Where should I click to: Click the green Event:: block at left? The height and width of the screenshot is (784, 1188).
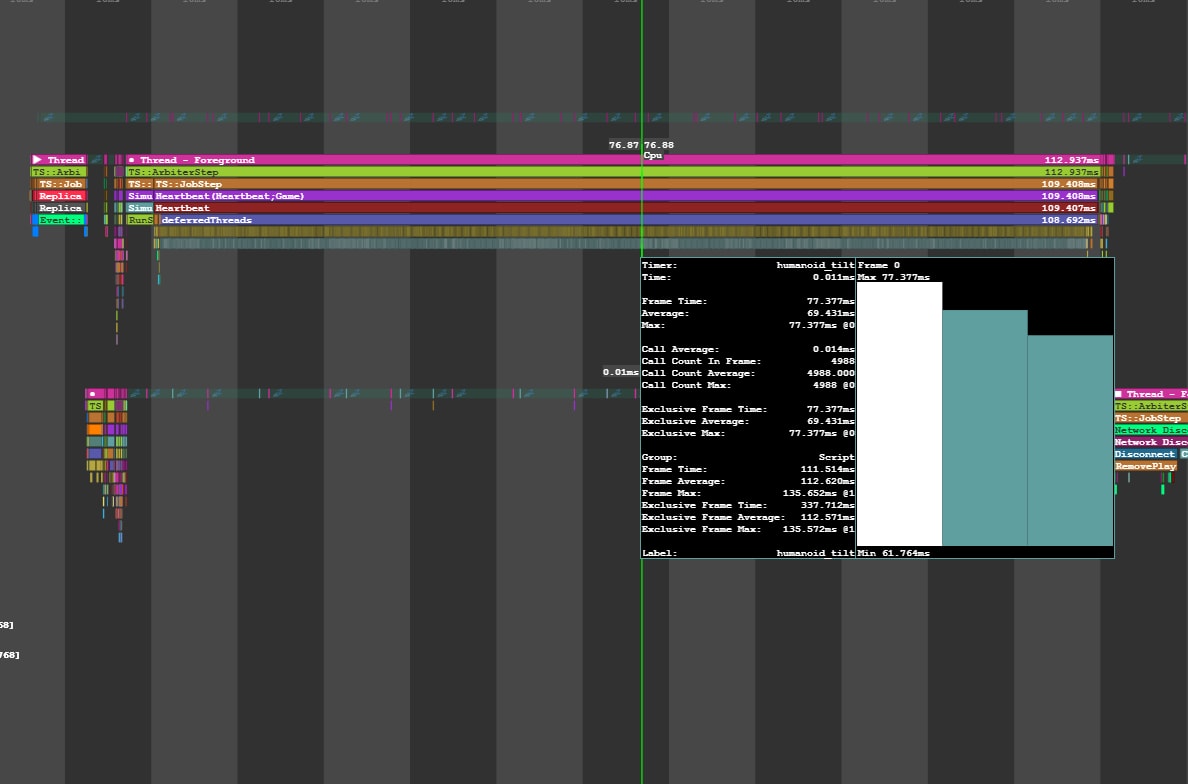[x=59, y=220]
